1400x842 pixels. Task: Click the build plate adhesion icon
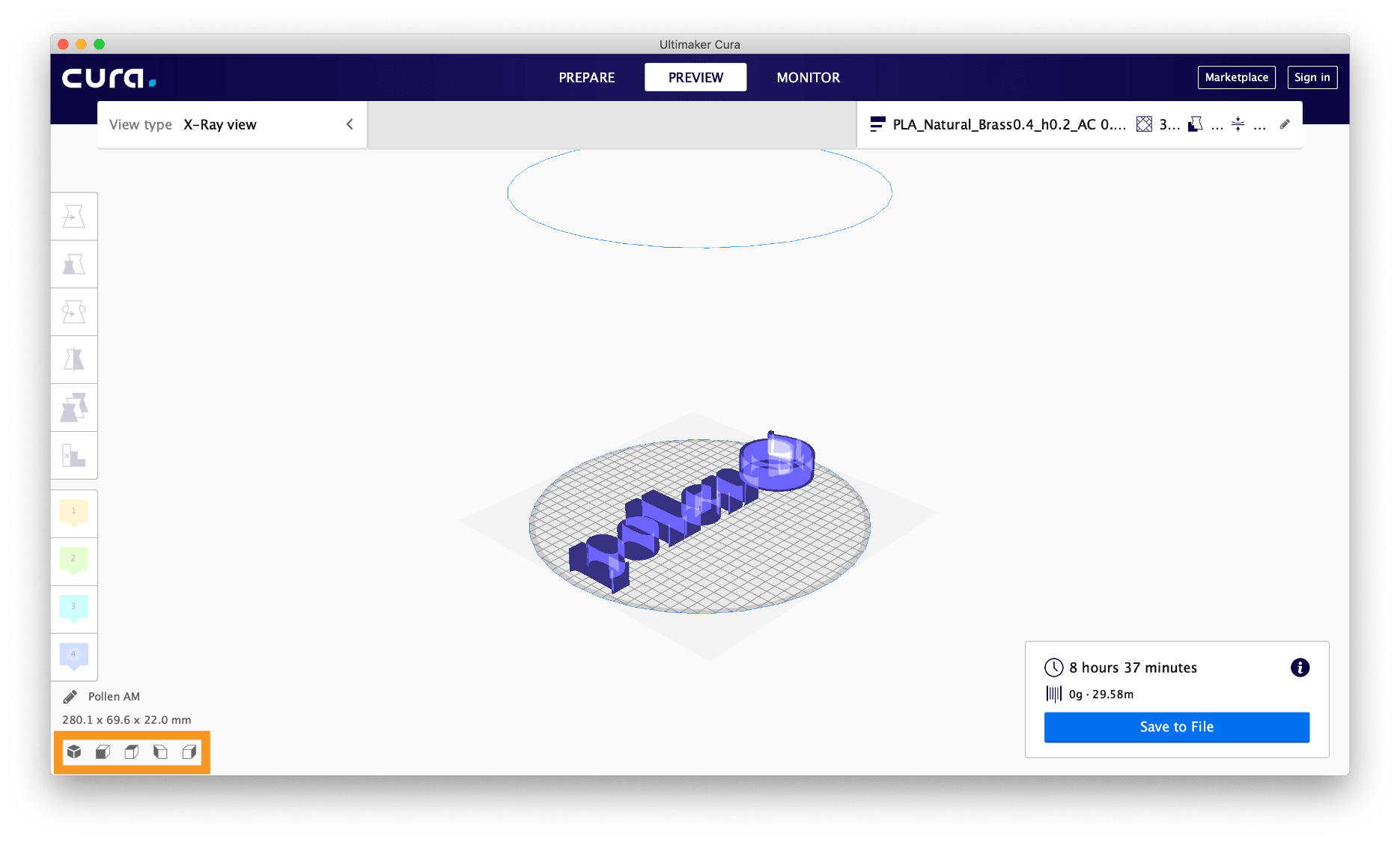(x=1238, y=124)
